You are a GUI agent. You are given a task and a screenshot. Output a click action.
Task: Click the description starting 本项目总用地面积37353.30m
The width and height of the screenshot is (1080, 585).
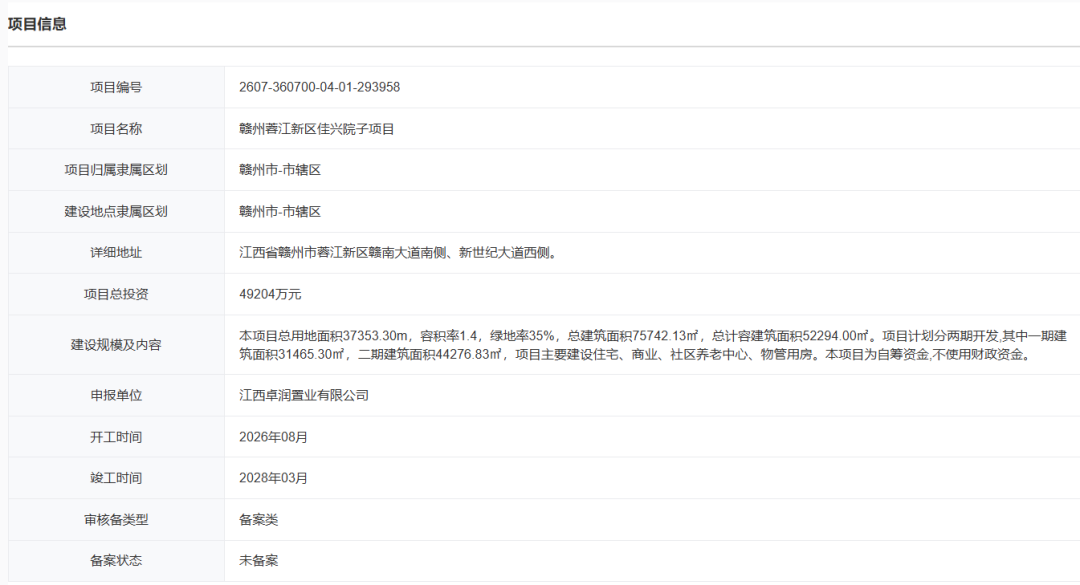click(x=653, y=345)
